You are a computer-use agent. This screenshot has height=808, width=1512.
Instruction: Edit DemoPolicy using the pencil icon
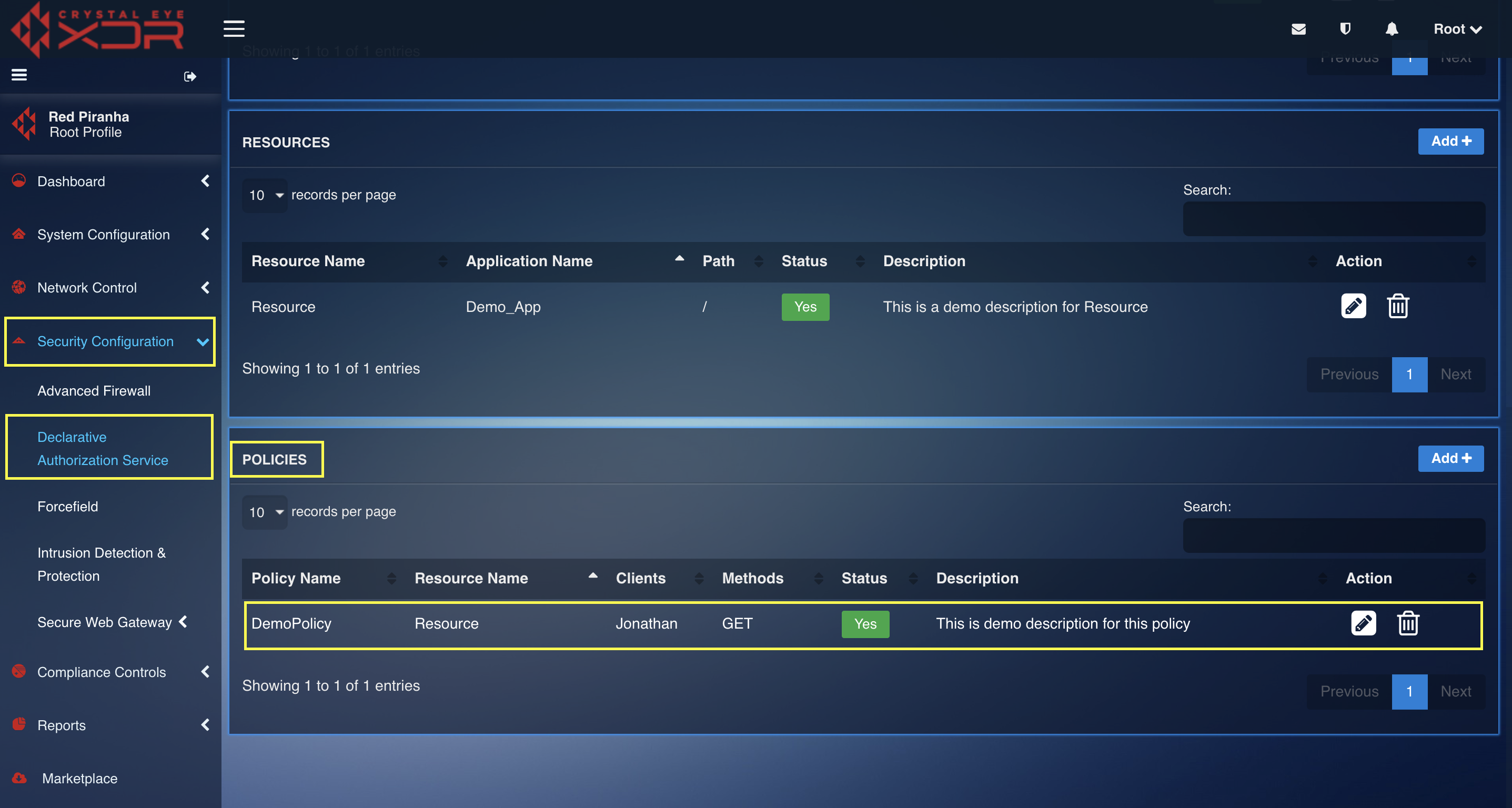[x=1363, y=623]
